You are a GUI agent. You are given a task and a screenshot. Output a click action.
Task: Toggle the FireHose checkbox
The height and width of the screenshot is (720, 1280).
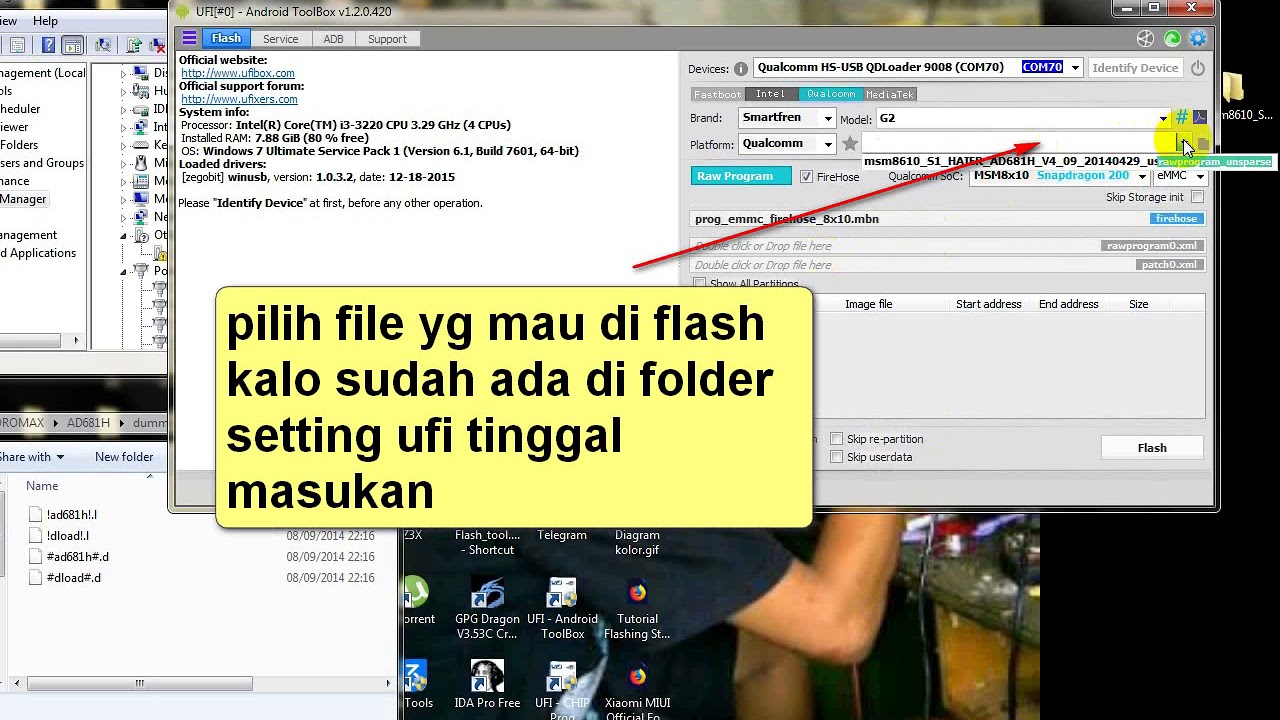(x=806, y=177)
